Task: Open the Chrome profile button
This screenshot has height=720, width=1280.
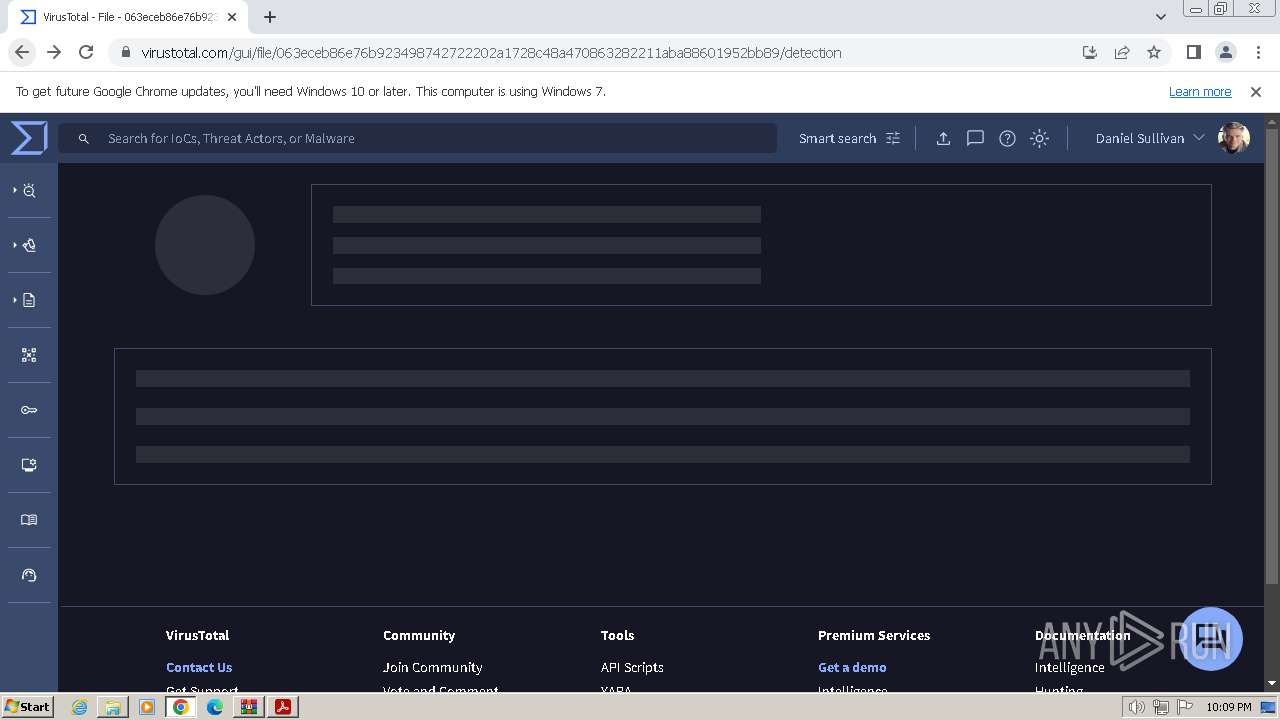Action: pyautogui.click(x=1226, y=52)
